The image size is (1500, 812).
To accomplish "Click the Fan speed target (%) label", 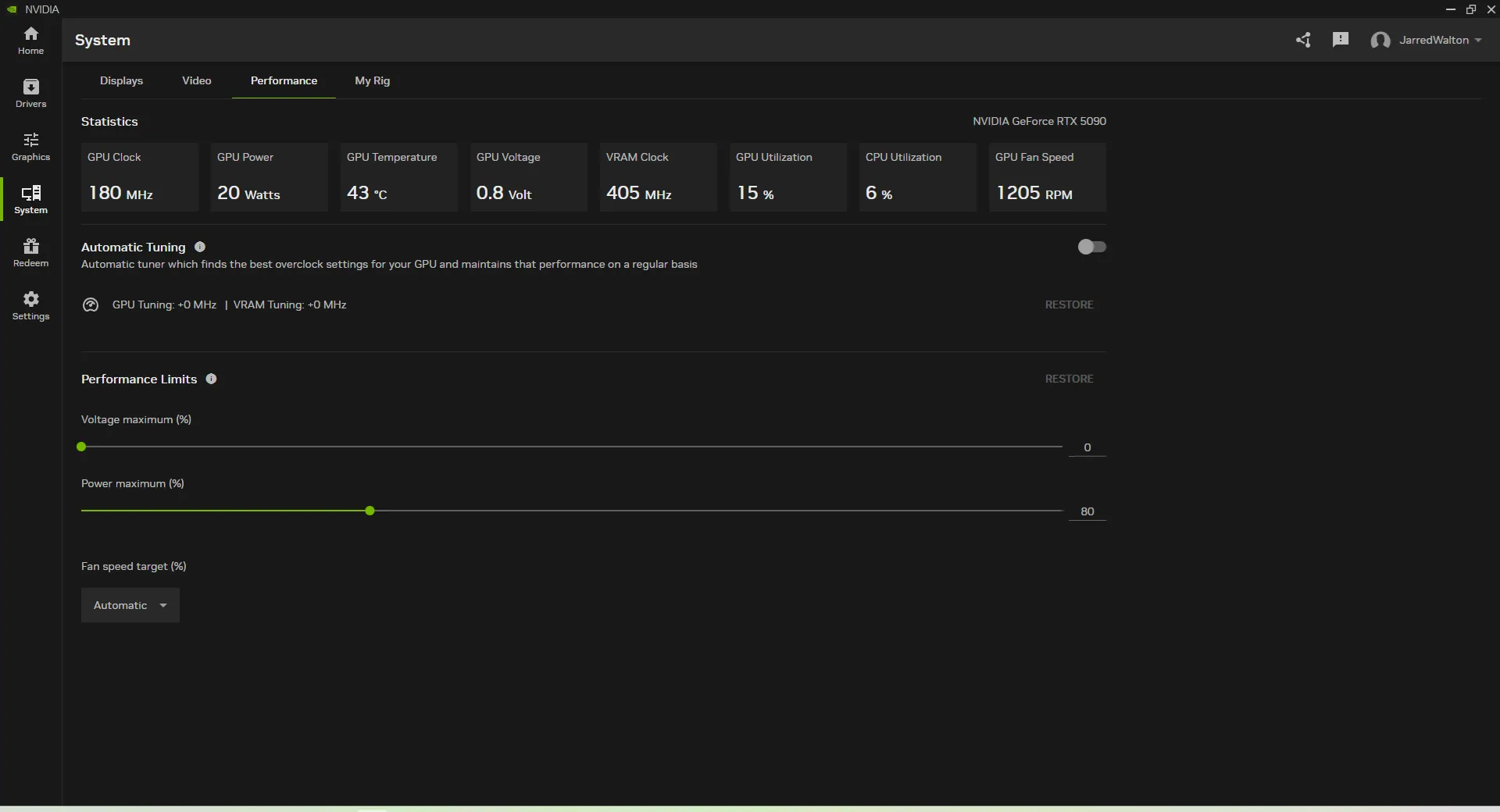I will coord(134,566).
